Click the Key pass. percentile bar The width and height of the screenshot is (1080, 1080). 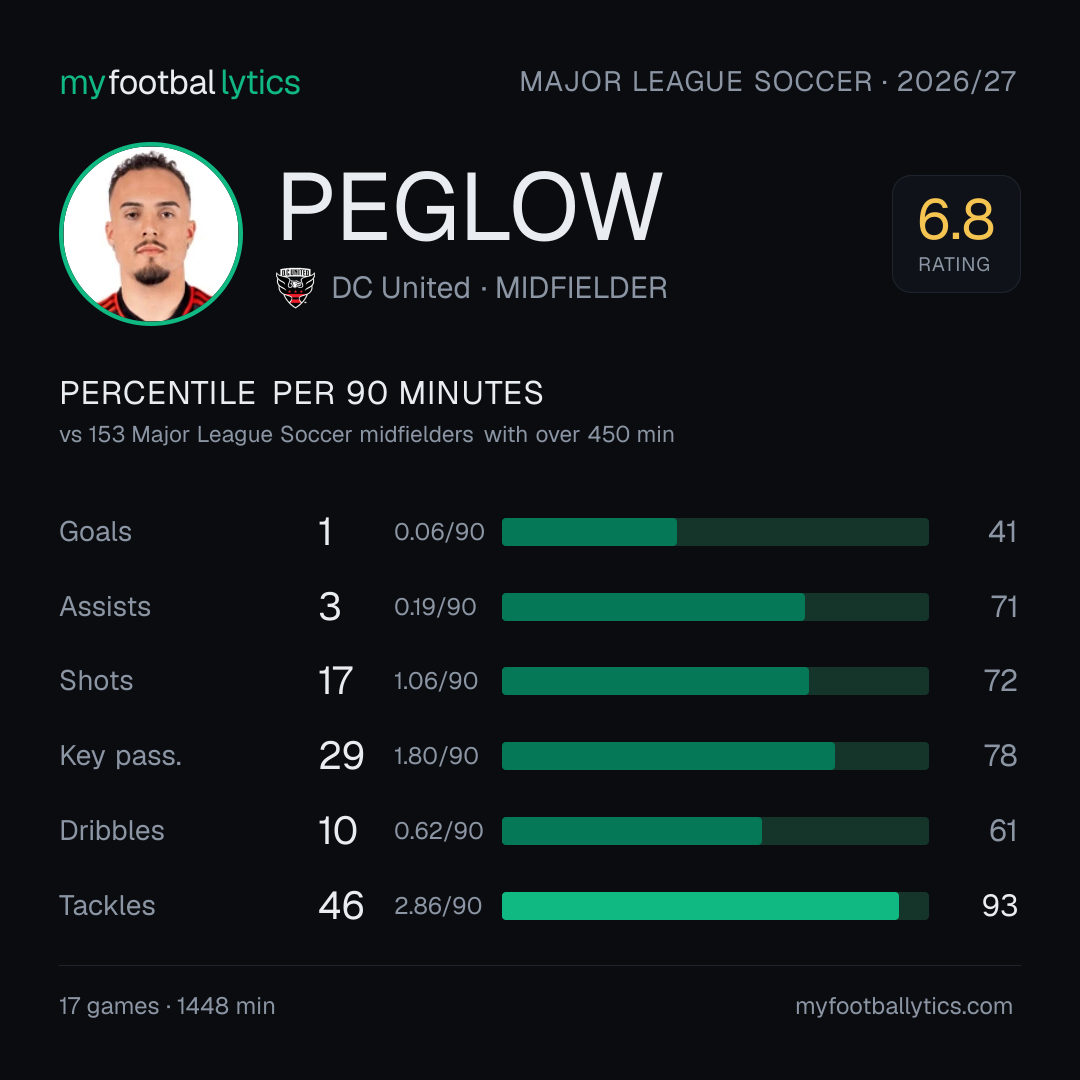coord(715,756)
